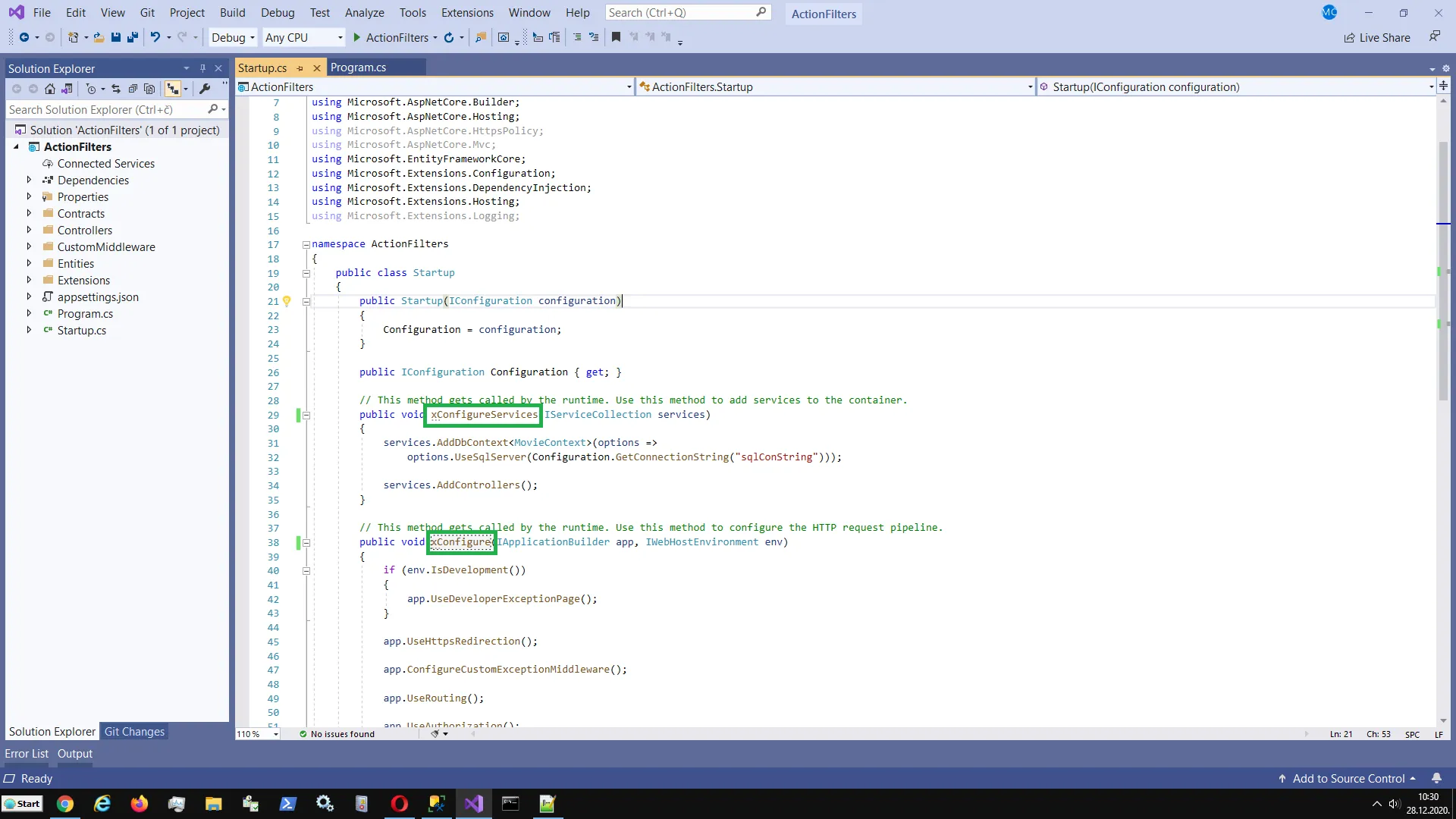1456x819 pixels.
Task: Click the Collapse All icon in Solution Explorer
Action: coord(133,89)
